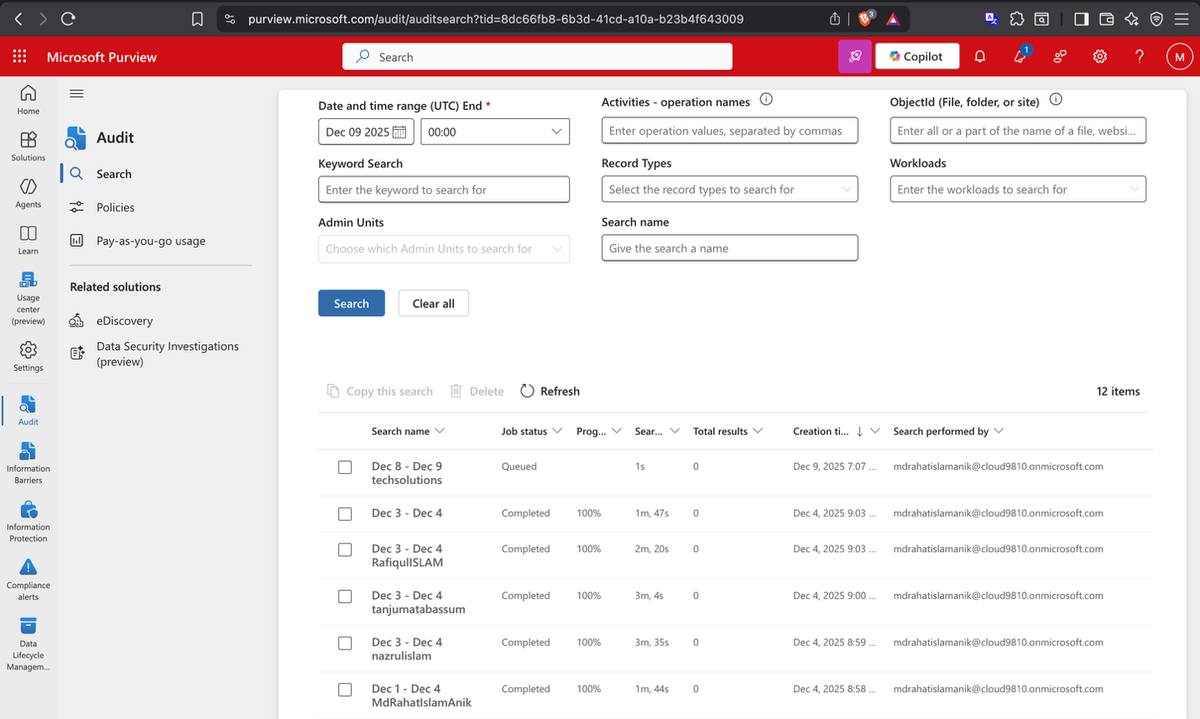Tick checkbox for nazrulislam search
The height and width of the screenshot is (719, 1200).
[345, 643]
